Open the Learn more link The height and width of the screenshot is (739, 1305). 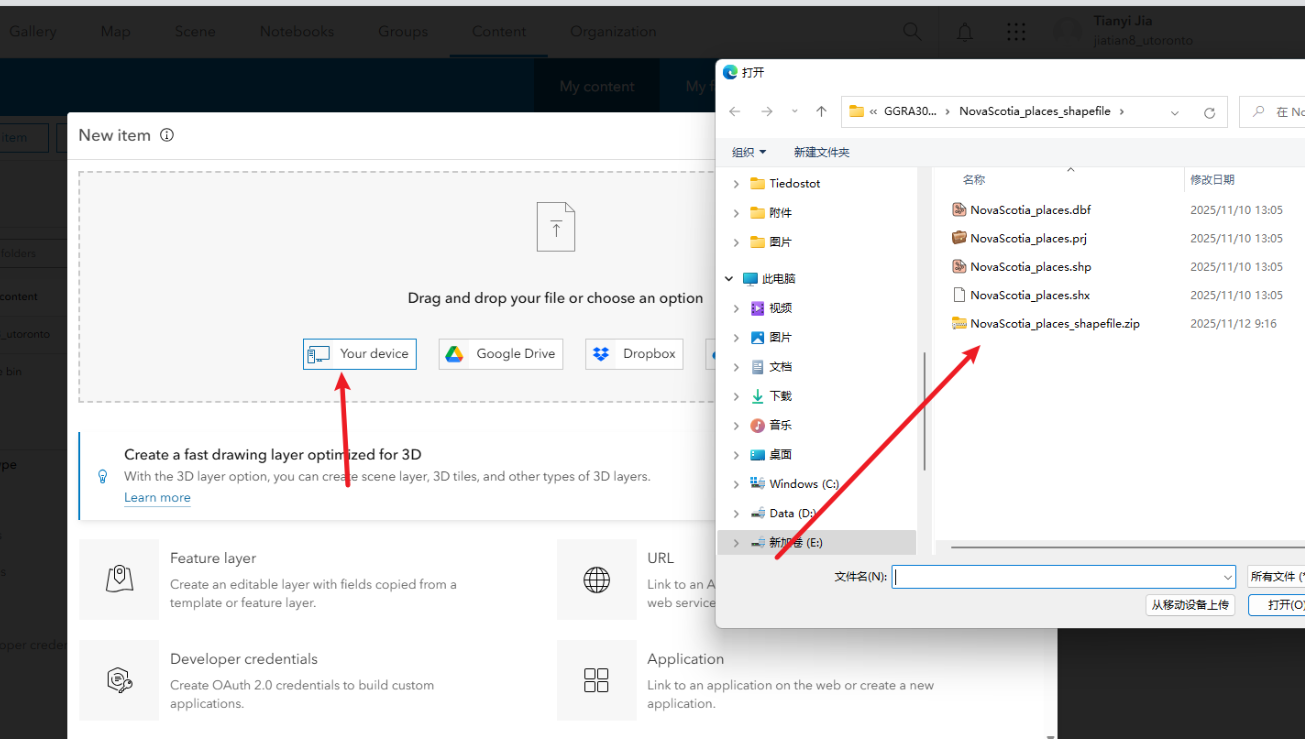(157, 498)
